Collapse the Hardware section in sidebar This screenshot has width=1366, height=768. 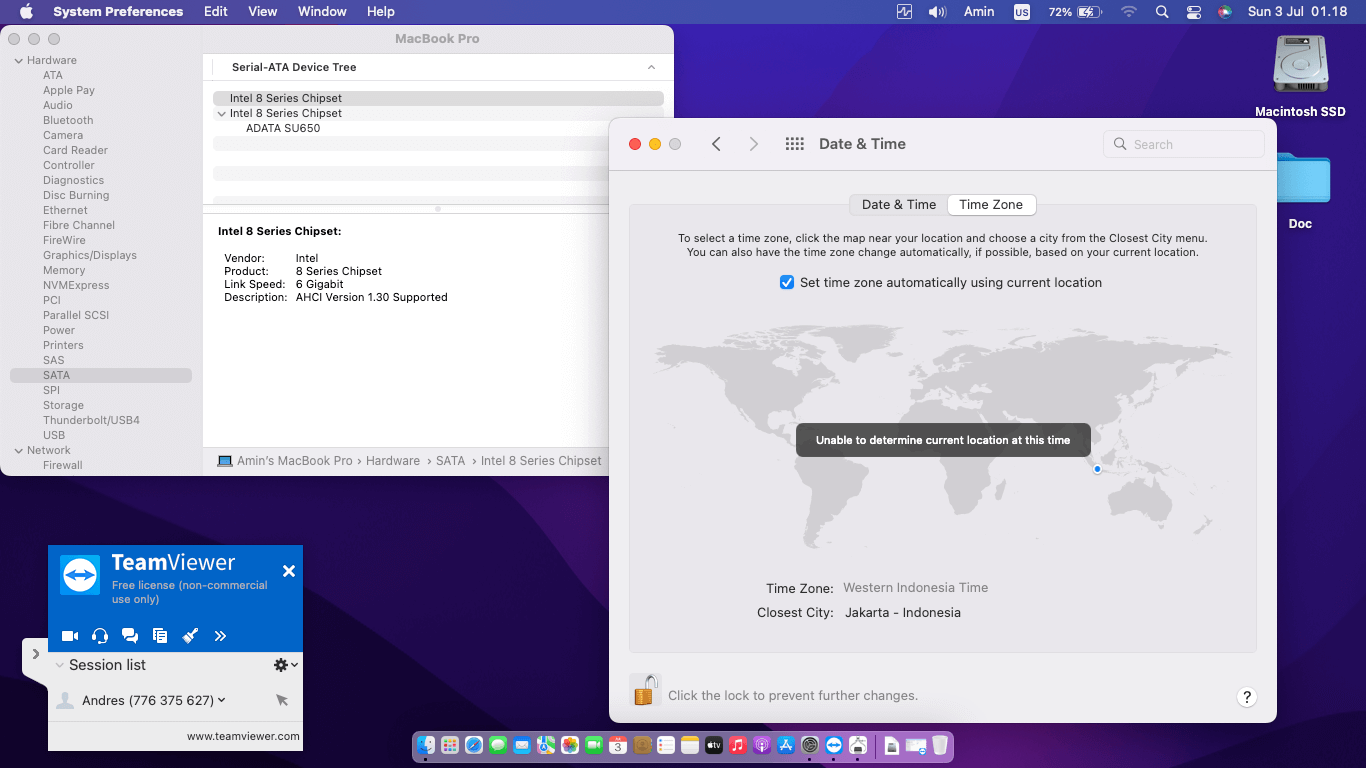(x=17, y=60)
